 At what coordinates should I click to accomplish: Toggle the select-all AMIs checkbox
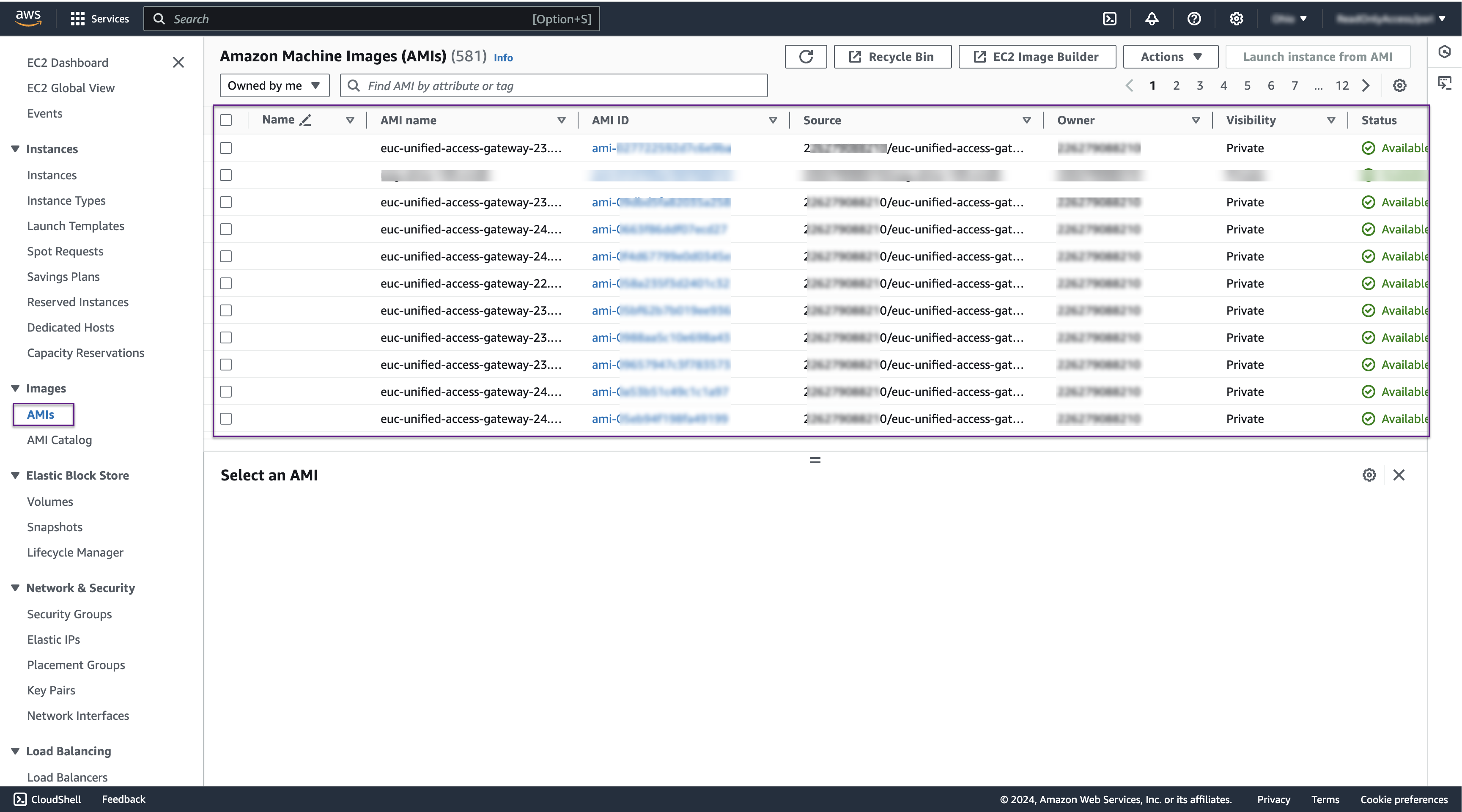point(226,120)
